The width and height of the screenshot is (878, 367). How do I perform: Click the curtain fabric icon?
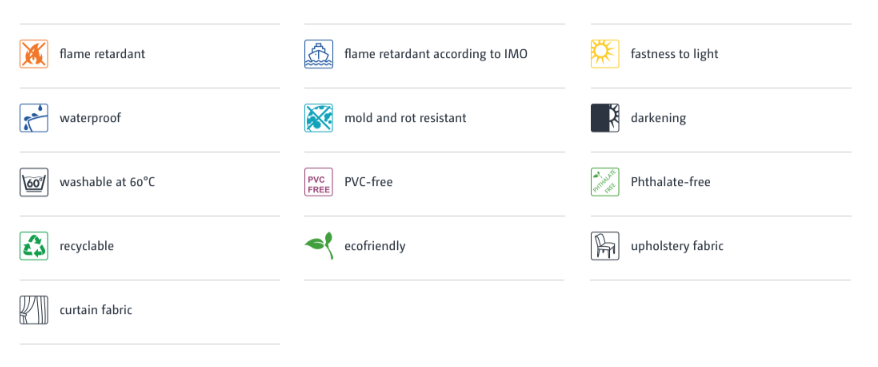(x=34, y=310)
